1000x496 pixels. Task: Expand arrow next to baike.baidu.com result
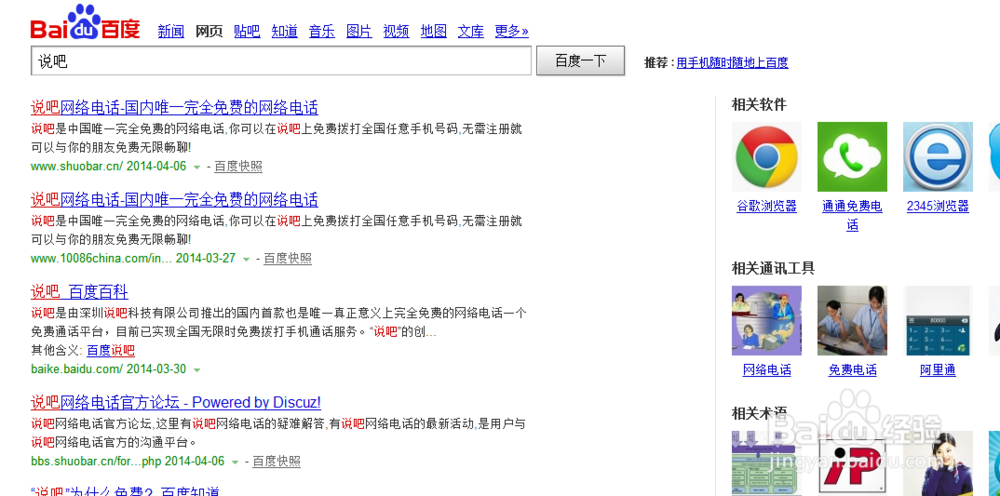click(x=196, y=370)
